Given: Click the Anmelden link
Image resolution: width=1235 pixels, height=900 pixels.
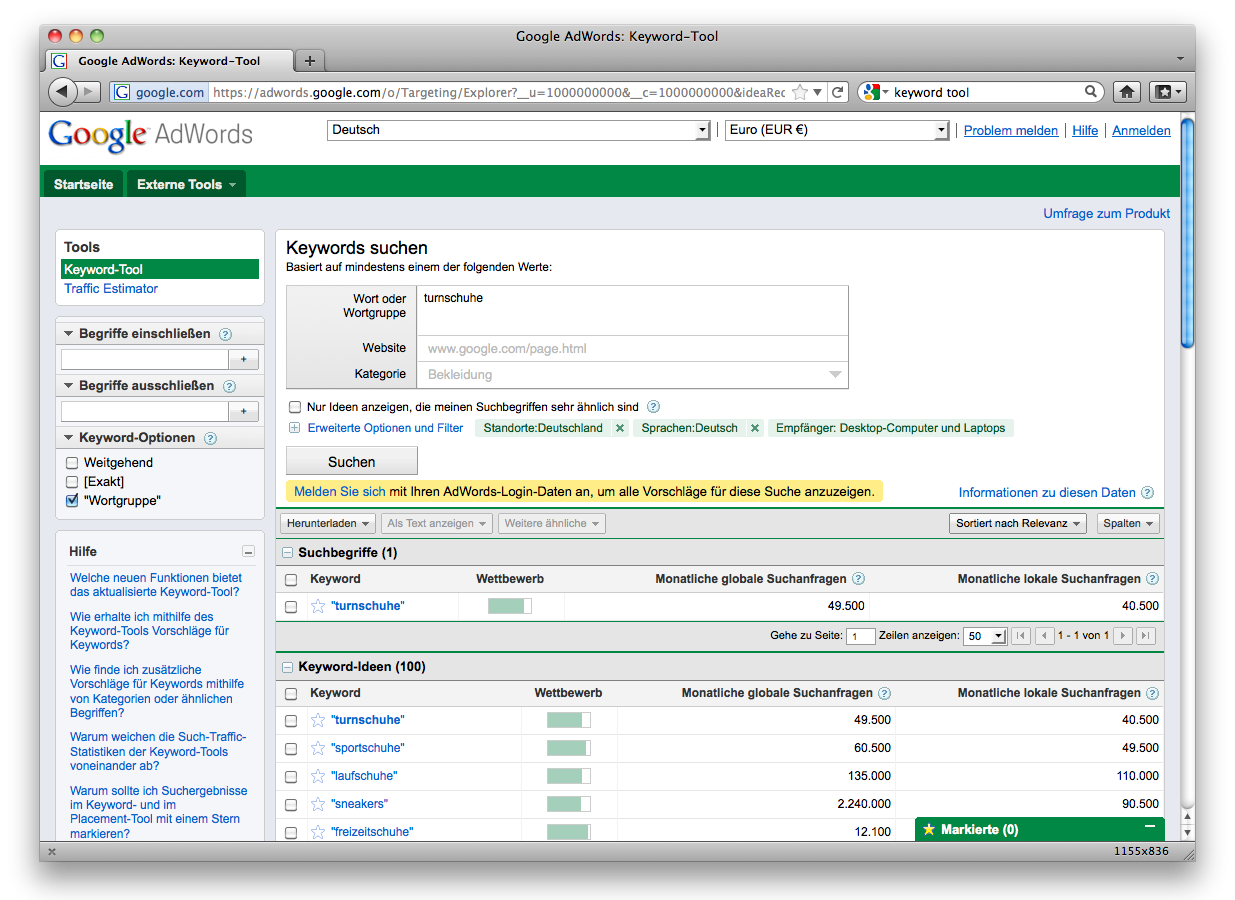Looking at the screenshot, I should point(1141,131).
